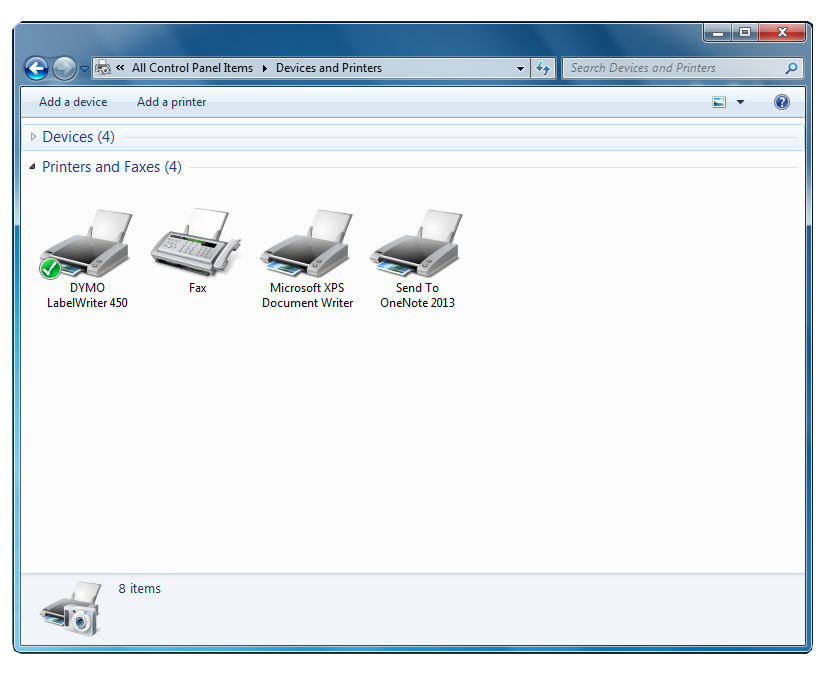Select the Send To OneNote 2013 printer
825x675 pixels.
coord(417,244)
